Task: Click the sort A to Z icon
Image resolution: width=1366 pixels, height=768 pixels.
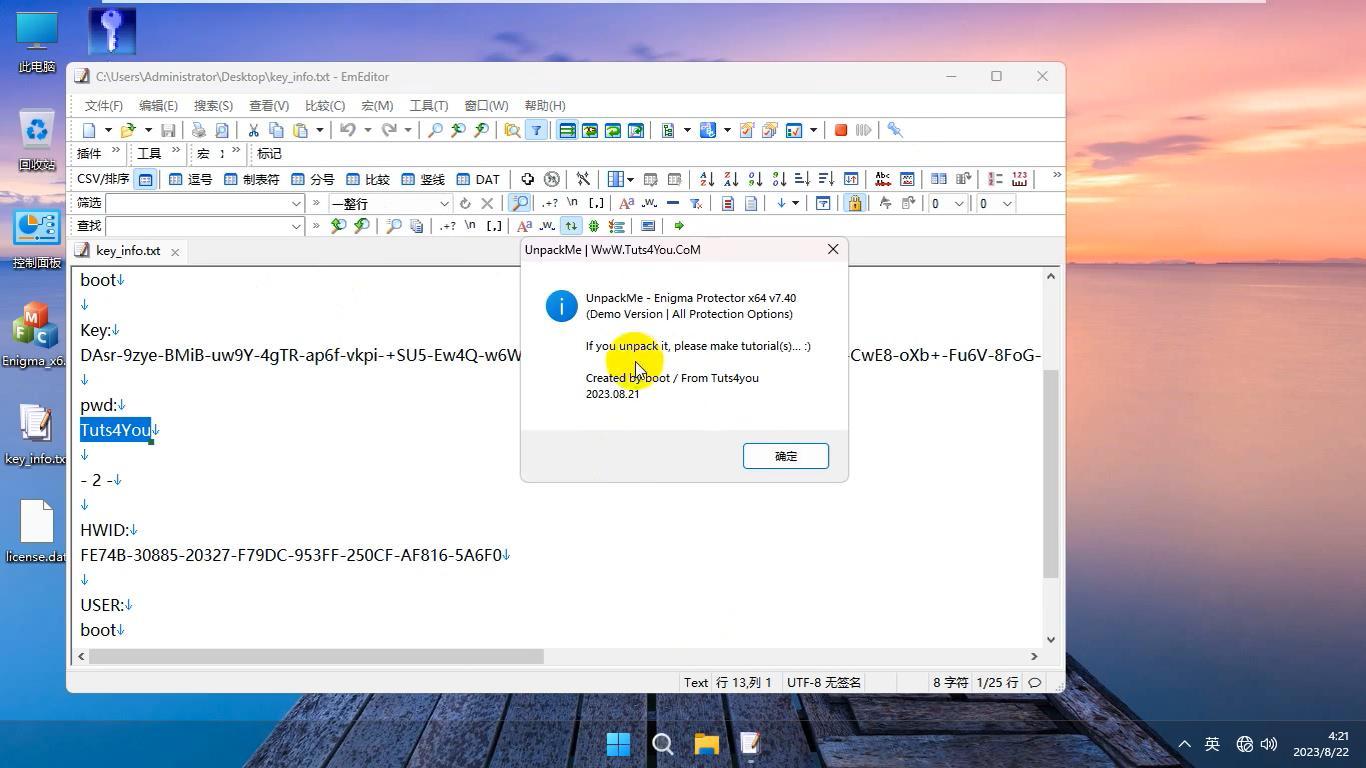Action: point(707,179)
